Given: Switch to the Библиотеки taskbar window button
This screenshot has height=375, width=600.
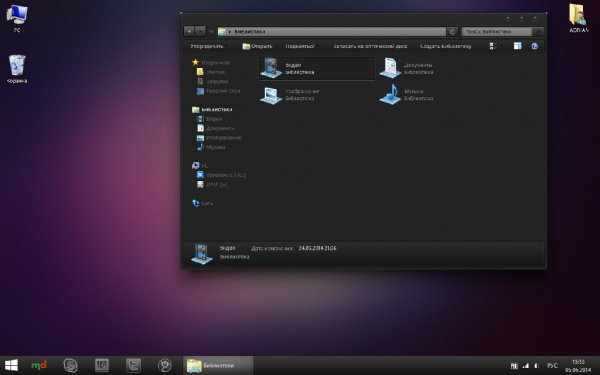Looking at the screenshot, I should 218,365.
